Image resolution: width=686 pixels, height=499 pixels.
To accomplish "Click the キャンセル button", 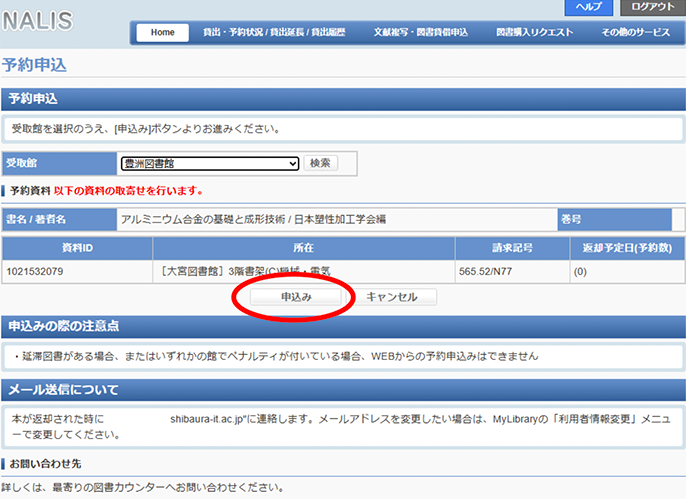I will pyautogui.click(x=392, y=297).
